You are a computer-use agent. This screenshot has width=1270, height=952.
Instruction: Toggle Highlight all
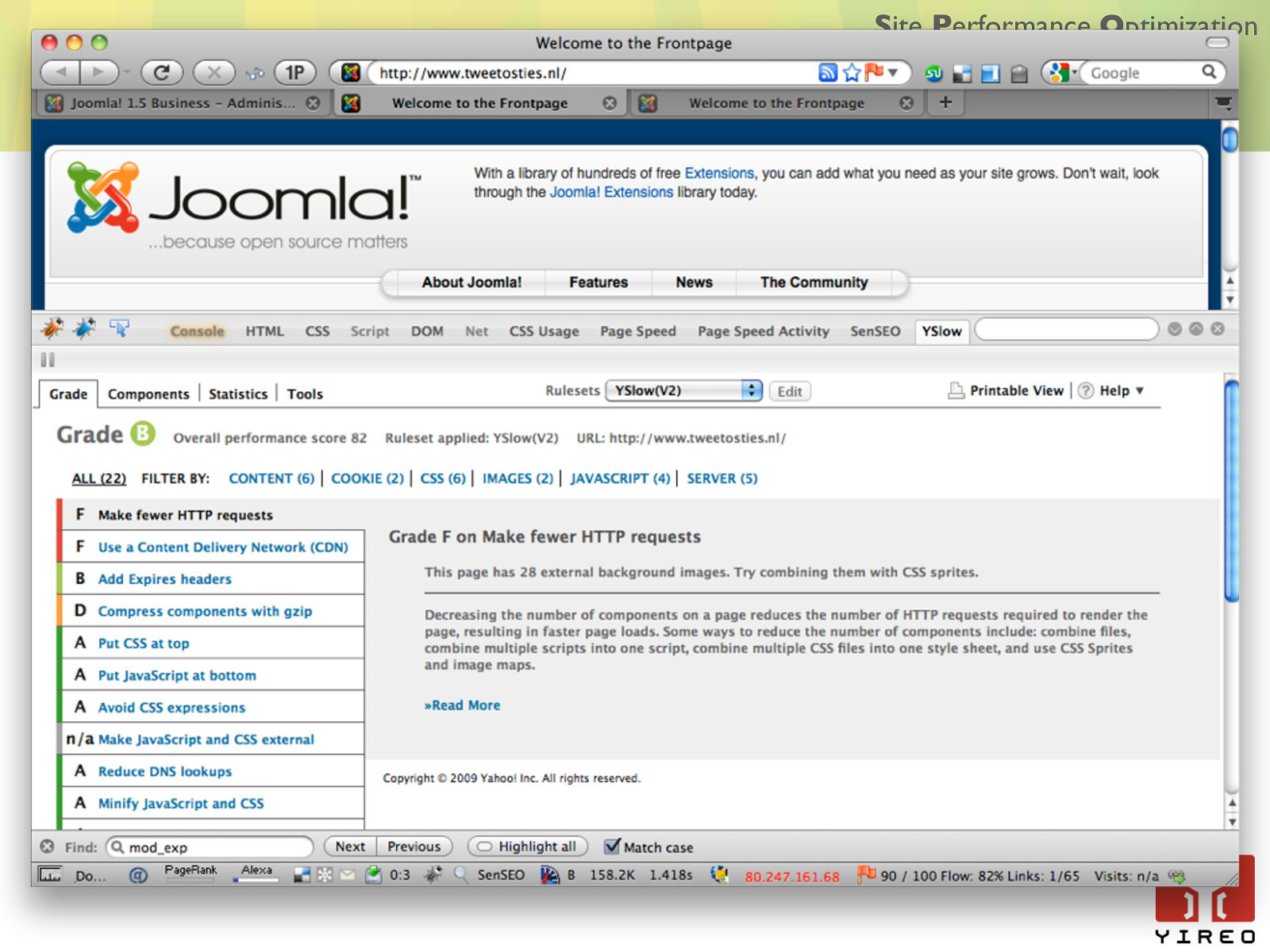528,846
